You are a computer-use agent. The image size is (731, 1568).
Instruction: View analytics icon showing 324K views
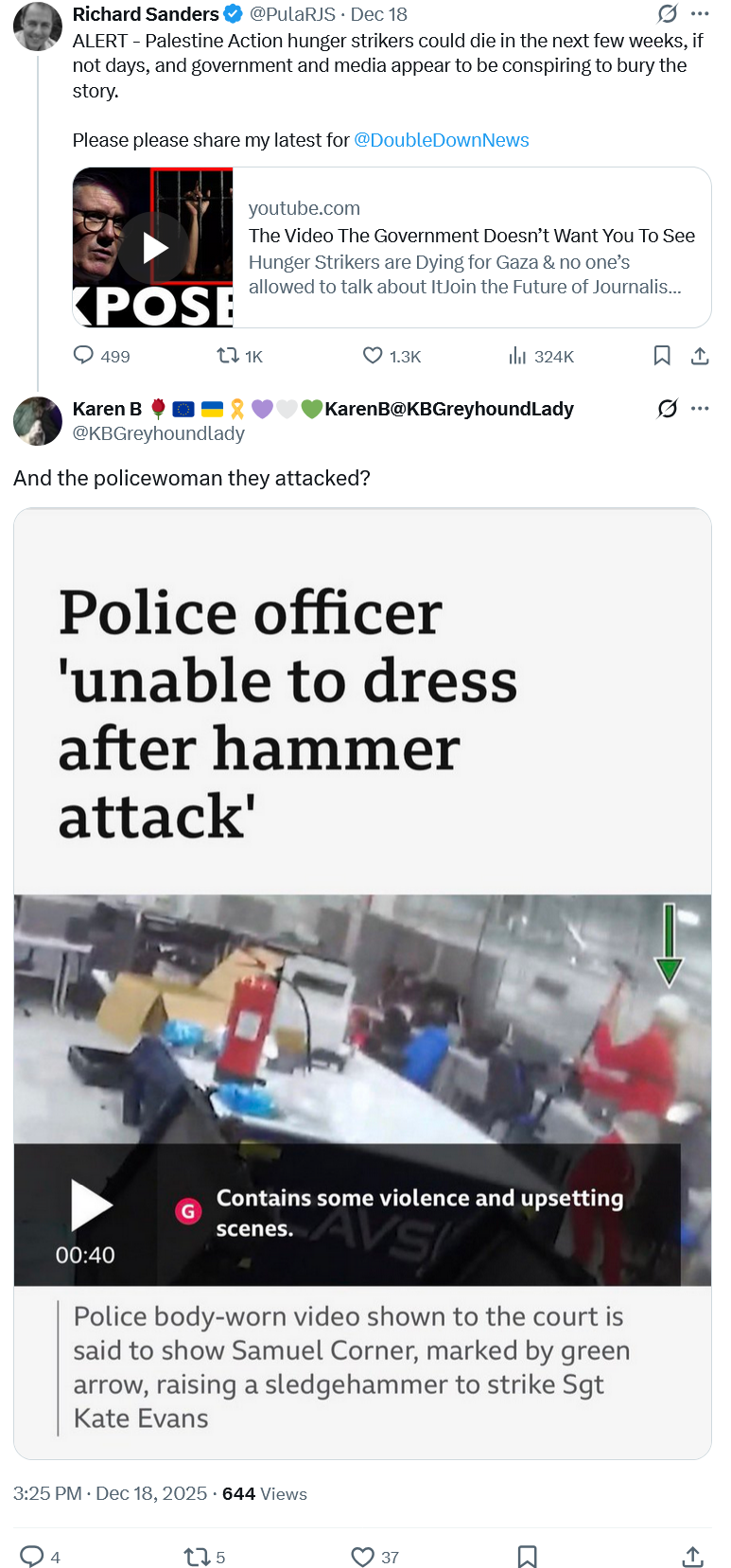(x=517, y=355)
